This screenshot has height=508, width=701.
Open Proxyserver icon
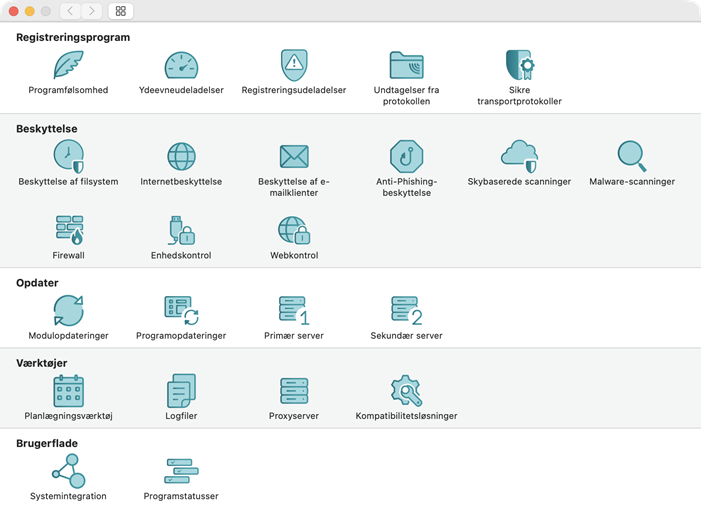[x=294, y=391]
